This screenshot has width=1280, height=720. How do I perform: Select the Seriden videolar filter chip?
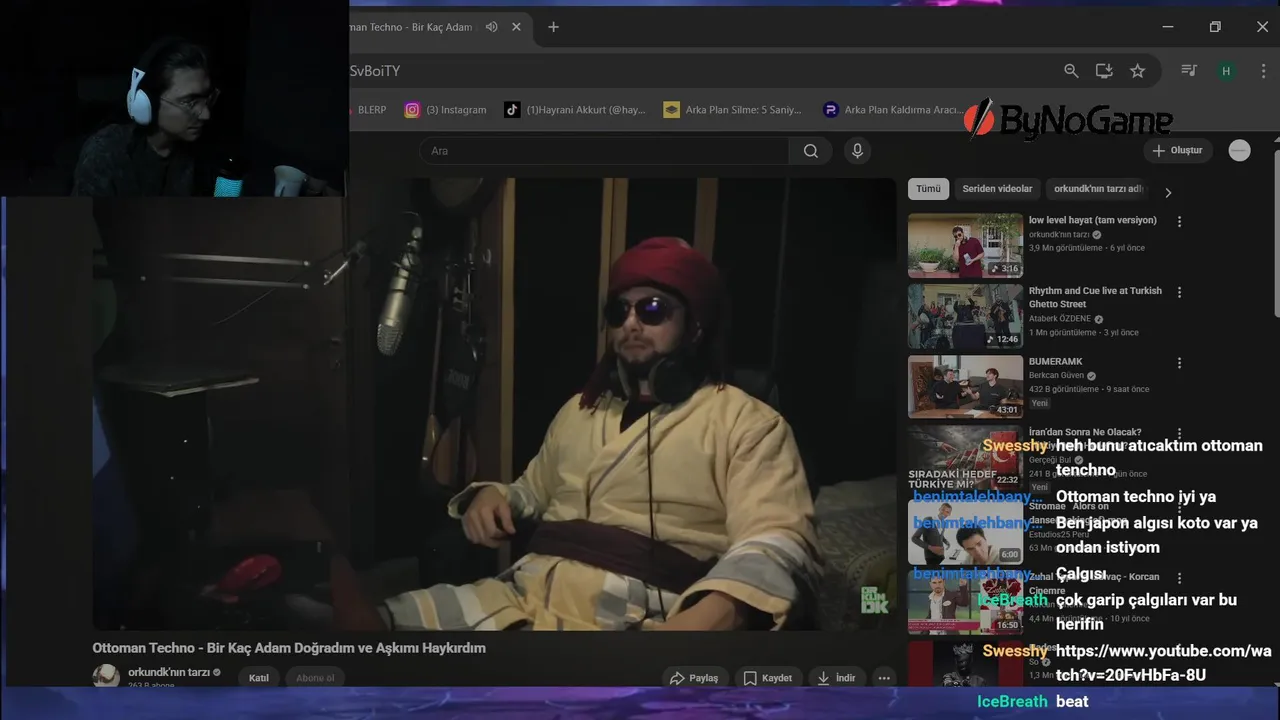tap(997, 189)
